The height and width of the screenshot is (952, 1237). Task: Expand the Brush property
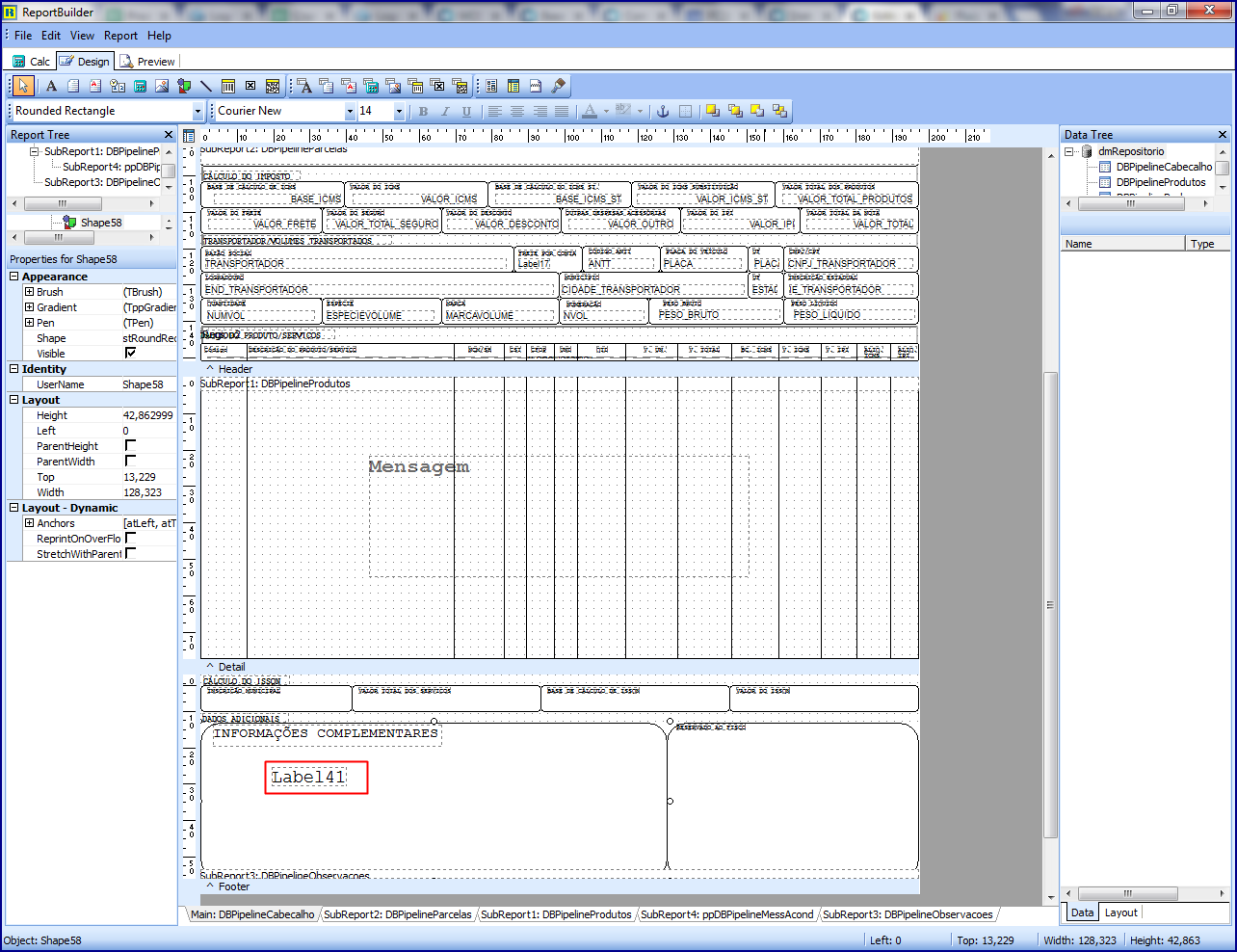coord(29,291)
